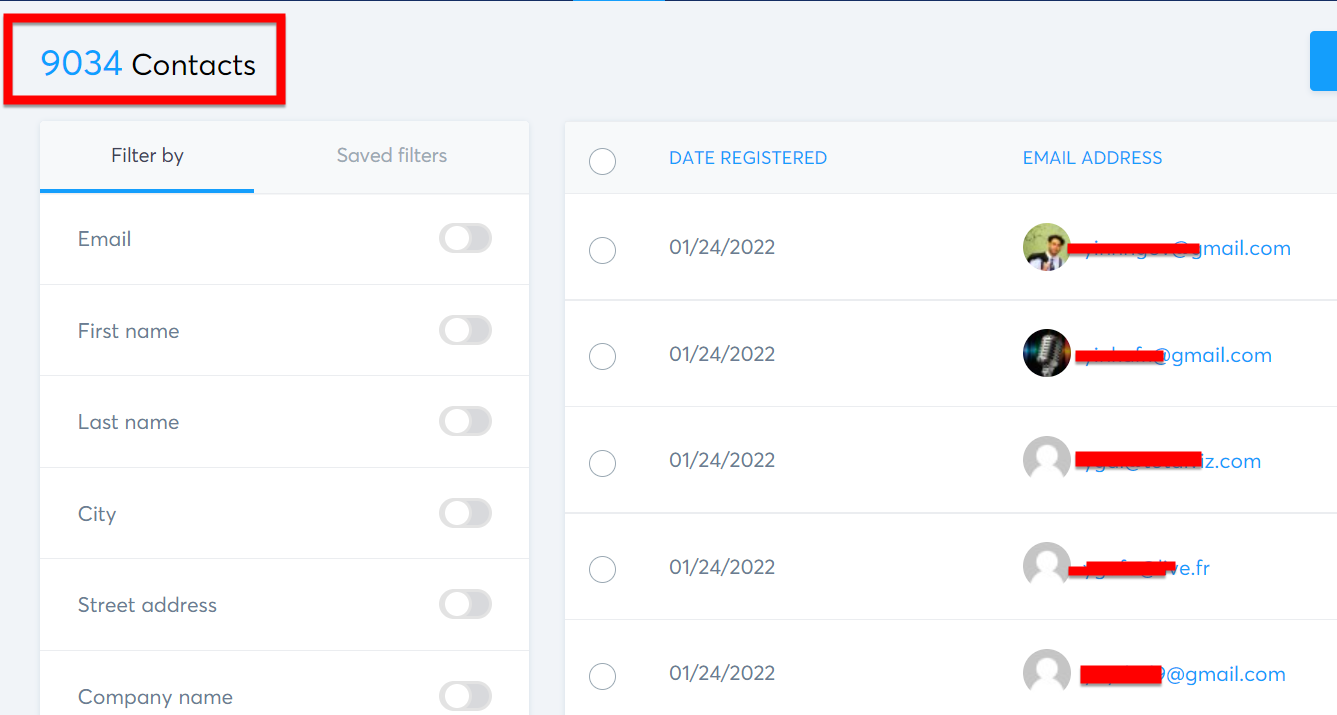Select the checkbox for the microphone-avatar contact
1337x715 pixels.
click(x=602, y=356)
